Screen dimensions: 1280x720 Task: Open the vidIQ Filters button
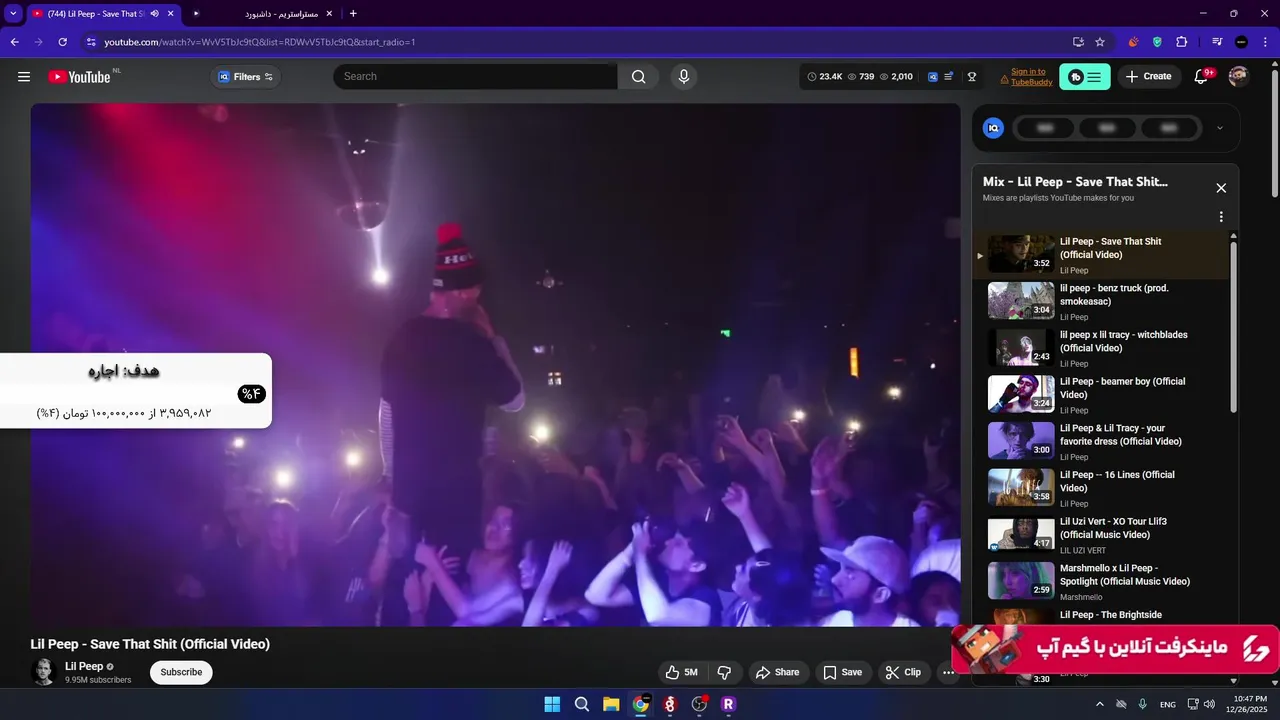click(246, 77)
